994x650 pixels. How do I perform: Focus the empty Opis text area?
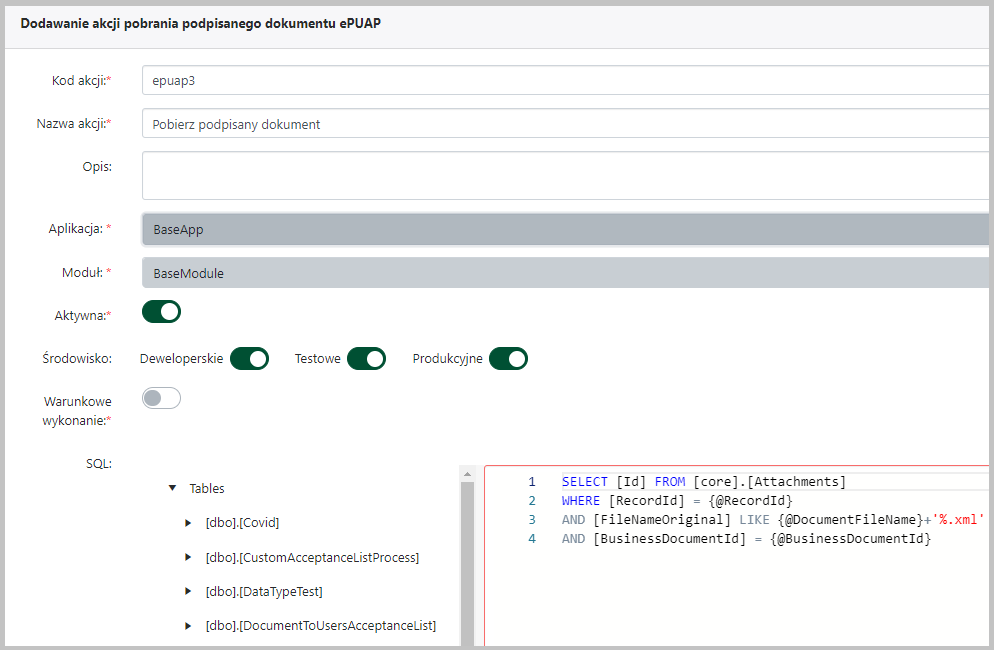[565, 176]
